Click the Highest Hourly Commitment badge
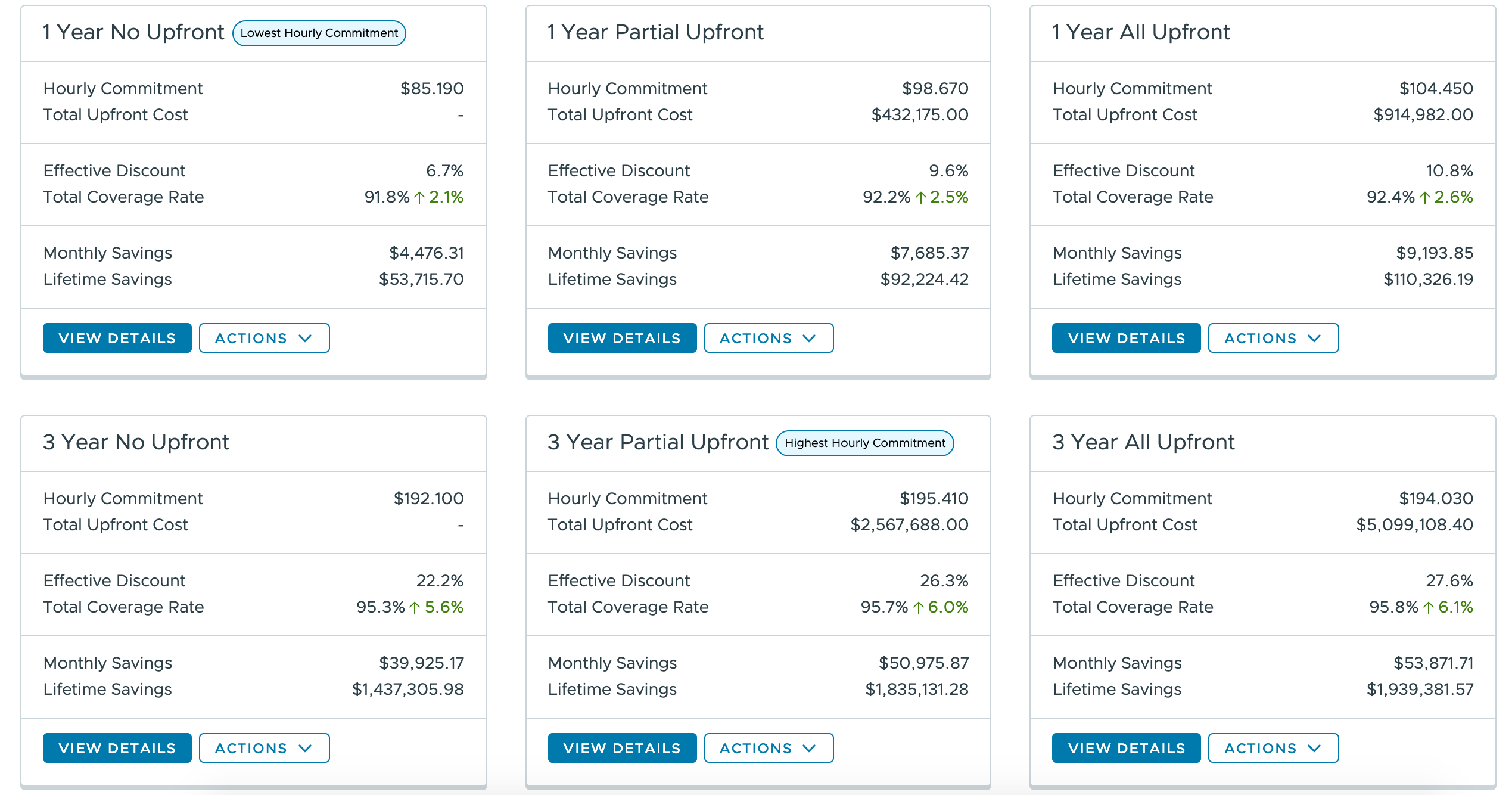1512x795 pixels. click(x=864, y=443)
